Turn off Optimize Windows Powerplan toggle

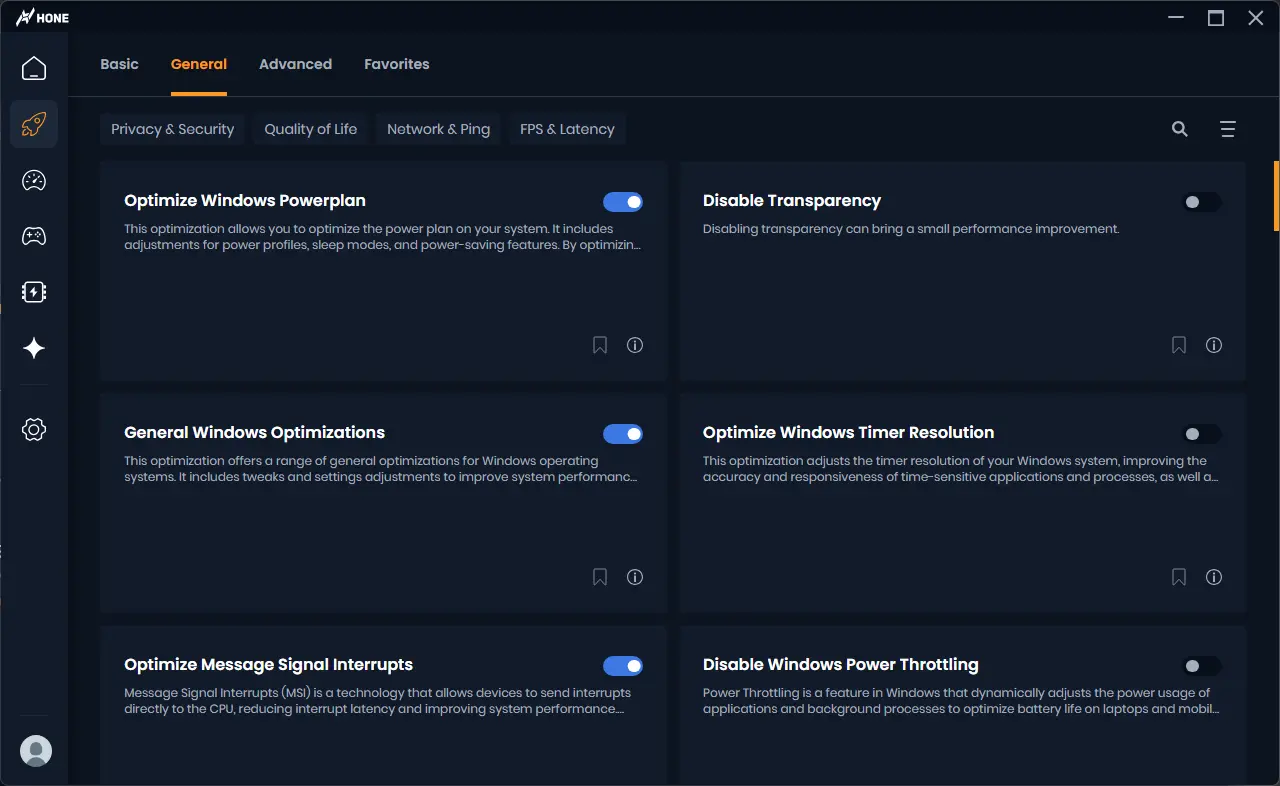(x=623, y=202)
